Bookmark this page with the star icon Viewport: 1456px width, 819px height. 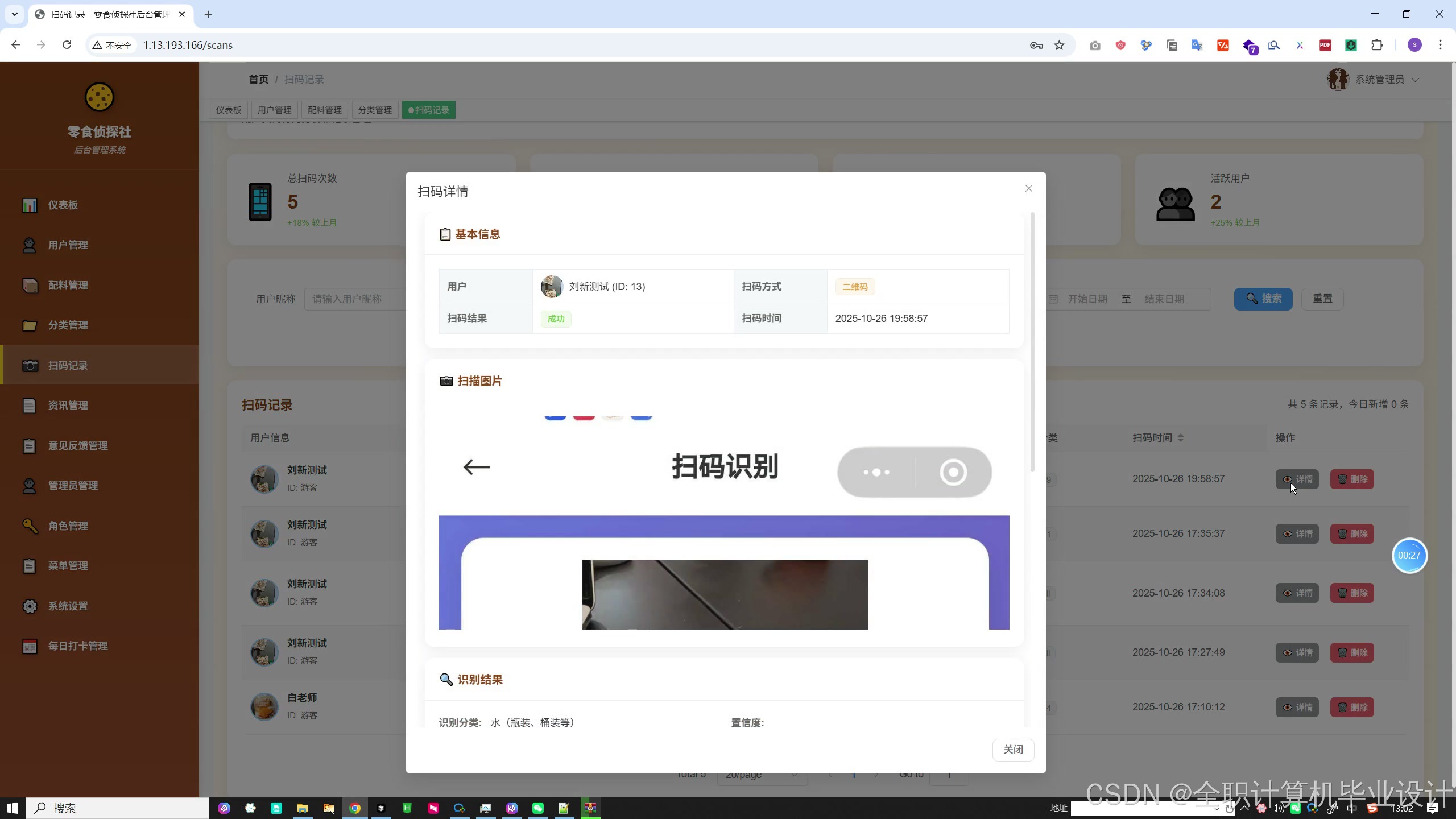(1059, 45)
